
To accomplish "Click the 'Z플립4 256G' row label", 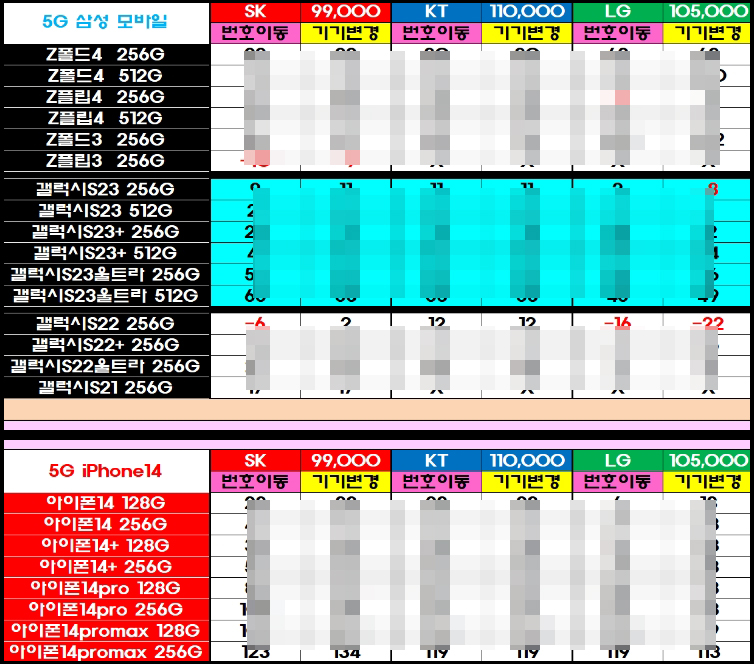I will point(106,97).
